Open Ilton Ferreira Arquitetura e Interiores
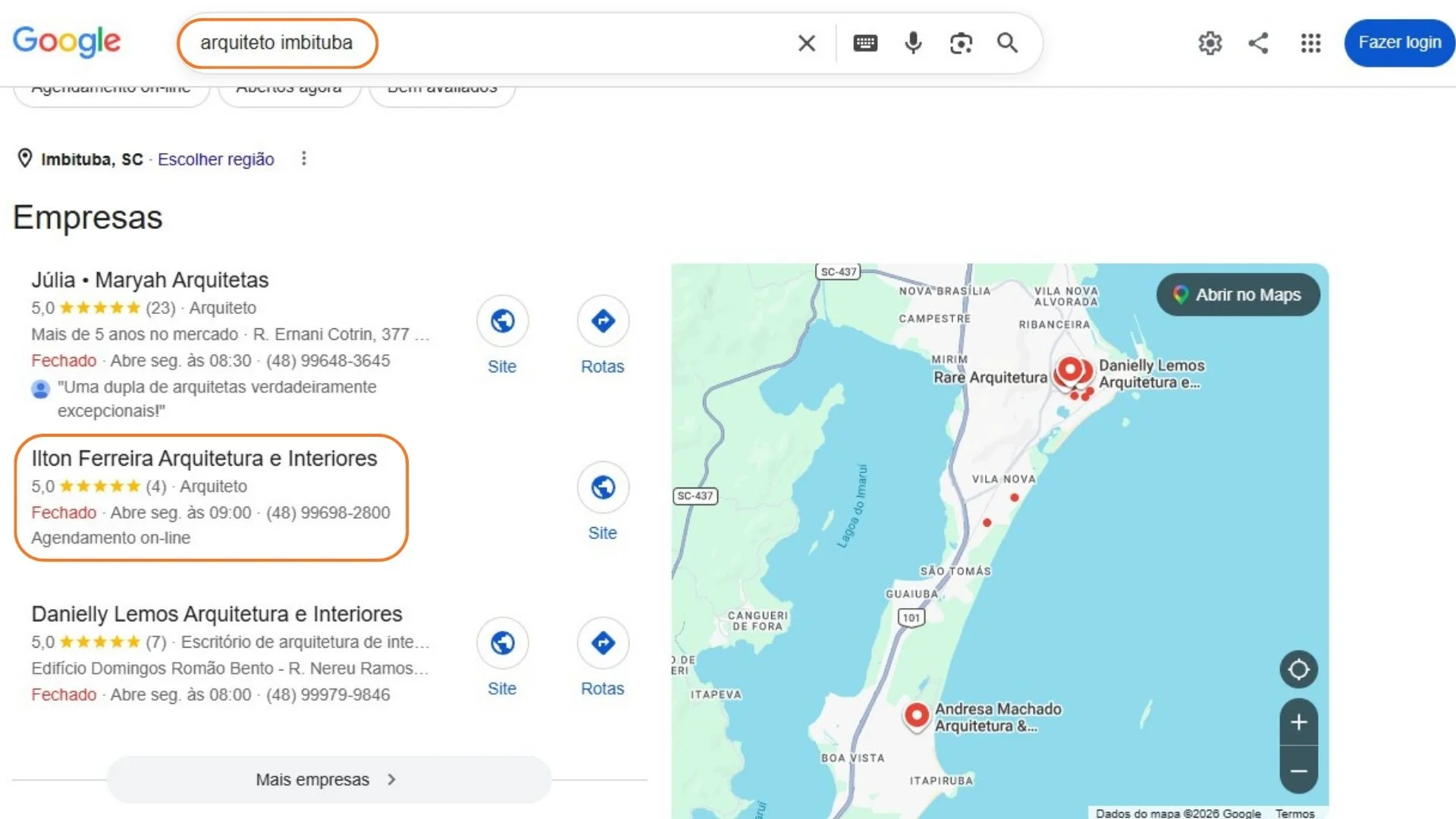Screen dimensions: 1456x819 (204, 459)
